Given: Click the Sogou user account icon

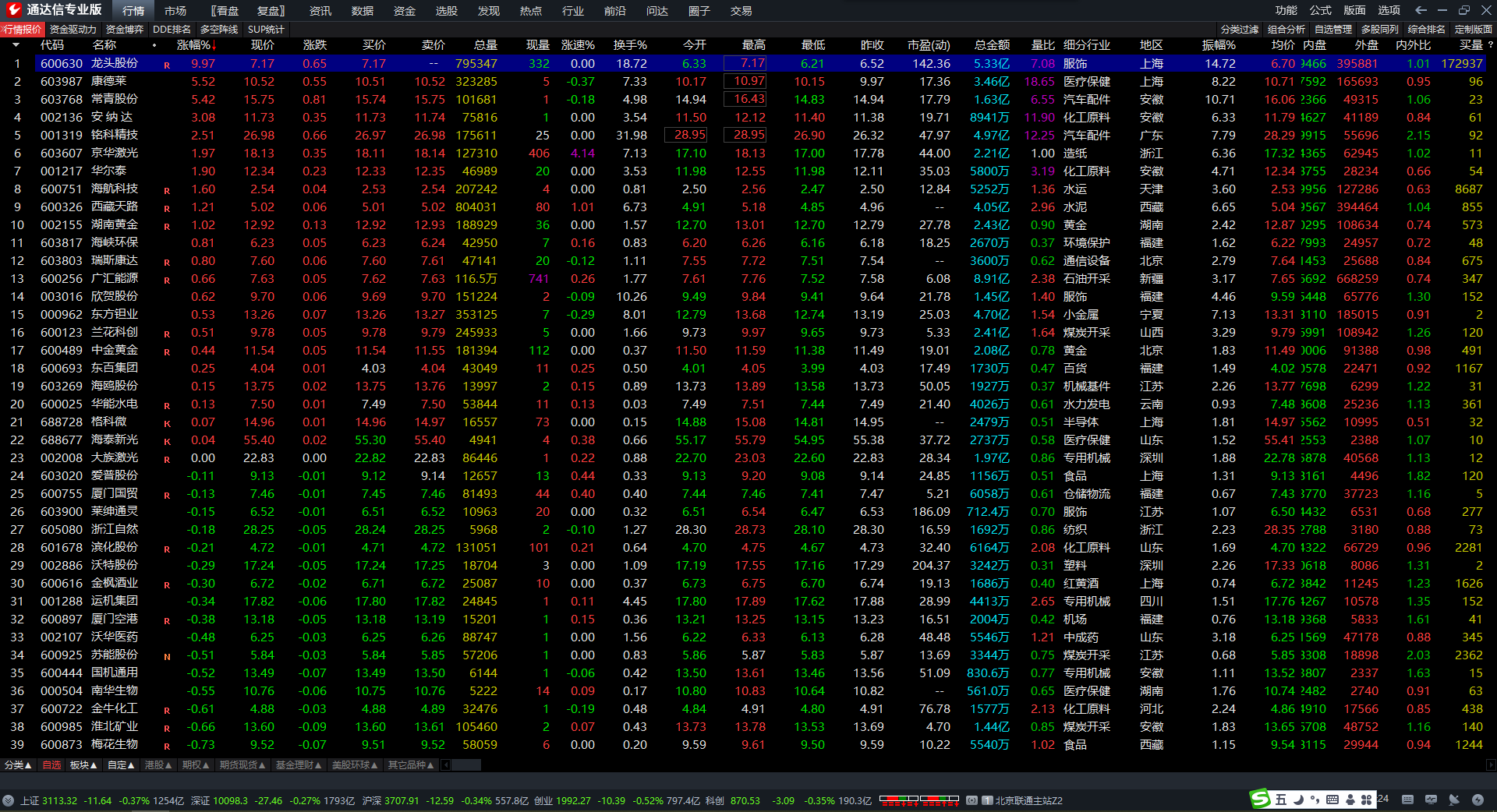Looking at the screenshot, I should pyautogui.click(x=1350, y=800).
